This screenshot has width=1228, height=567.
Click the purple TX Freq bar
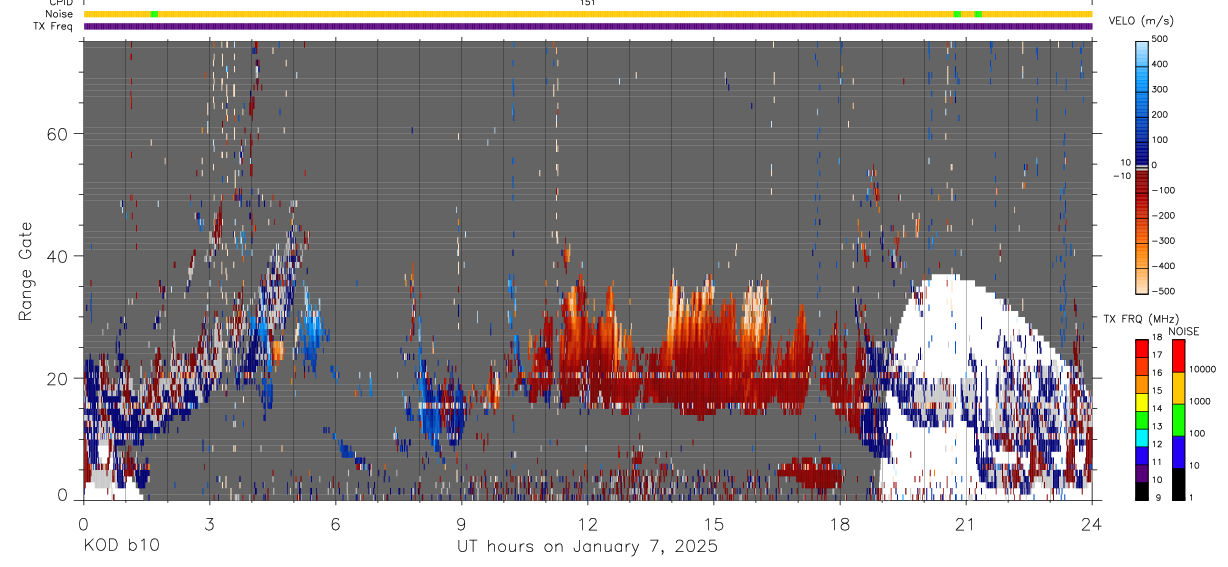pos(587,26)
